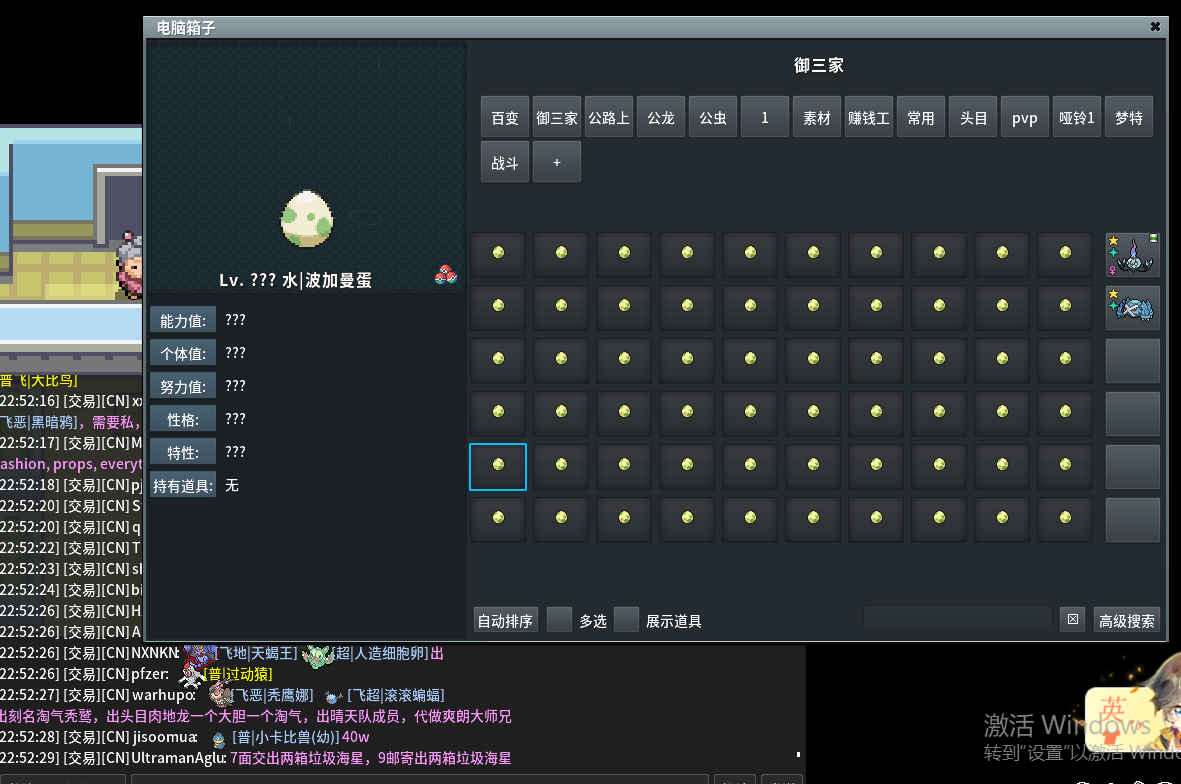Click the 个体值 label
Image resolution: width=1181 pixels, height=784 pixels.
[183, 353]
